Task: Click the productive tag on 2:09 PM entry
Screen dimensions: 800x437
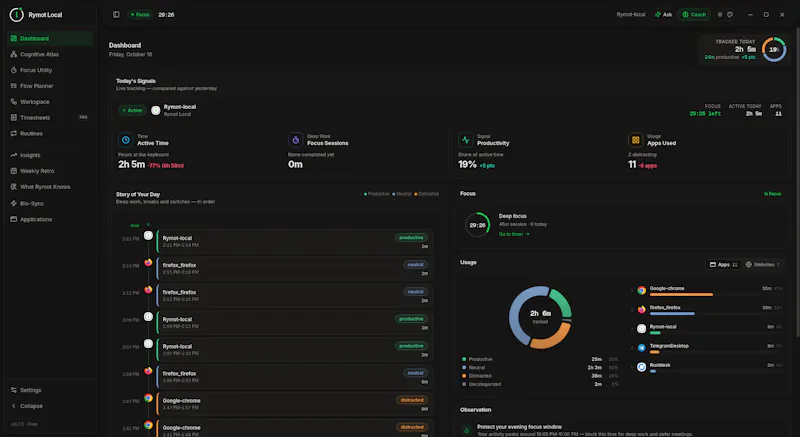Action: 411,319
